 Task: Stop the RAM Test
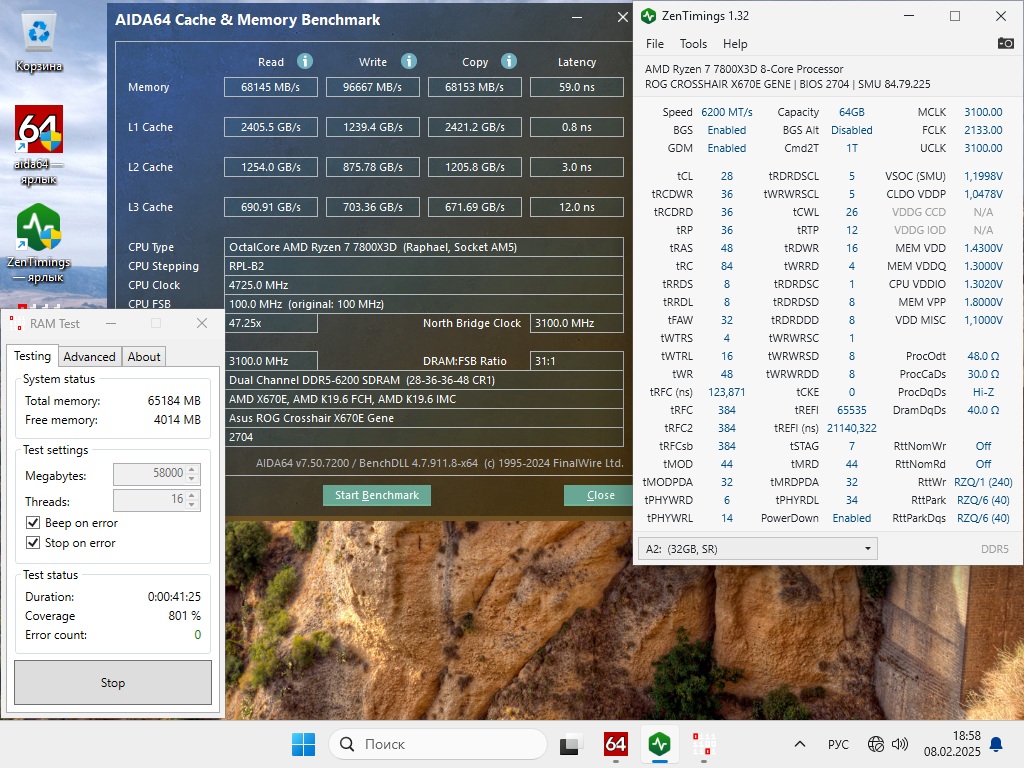pyautogui.click(x=113, y=682)
